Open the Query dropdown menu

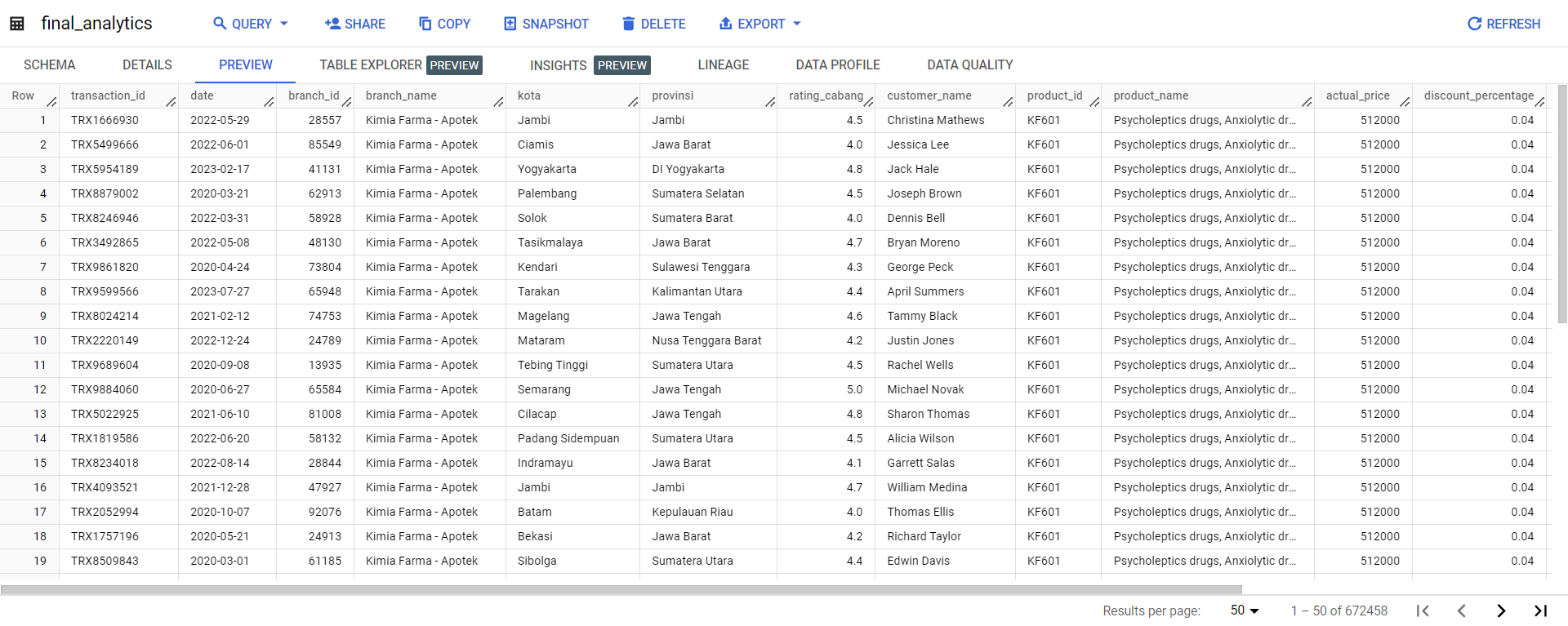[283, 24]
